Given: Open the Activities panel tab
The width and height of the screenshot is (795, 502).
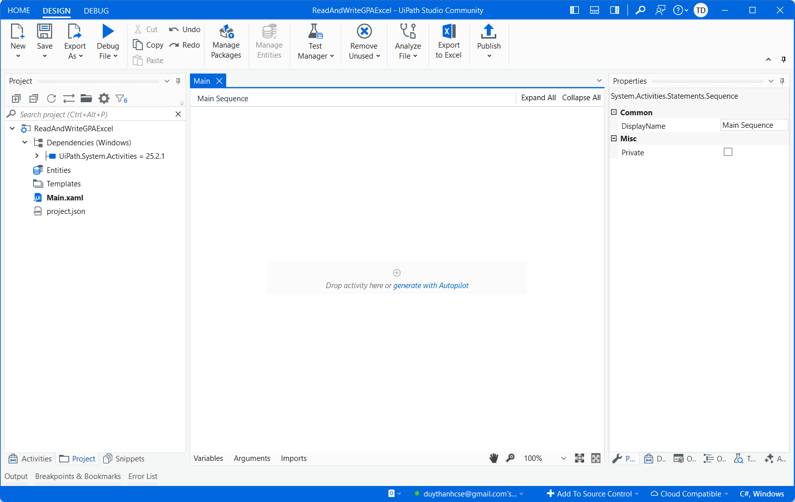Looking at the screenshot, I should click(30, 459).
